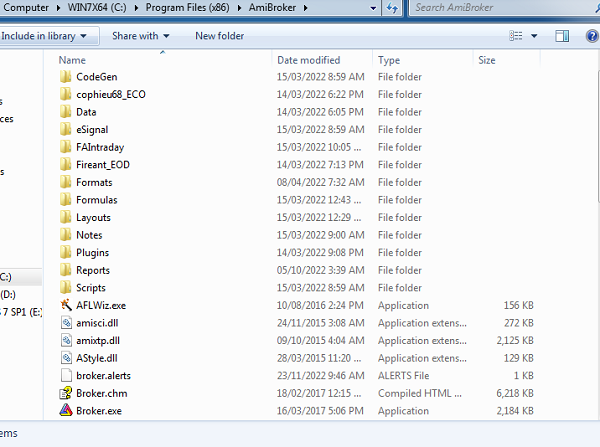Select the Scripts folder icon

(x=66, y=288)
